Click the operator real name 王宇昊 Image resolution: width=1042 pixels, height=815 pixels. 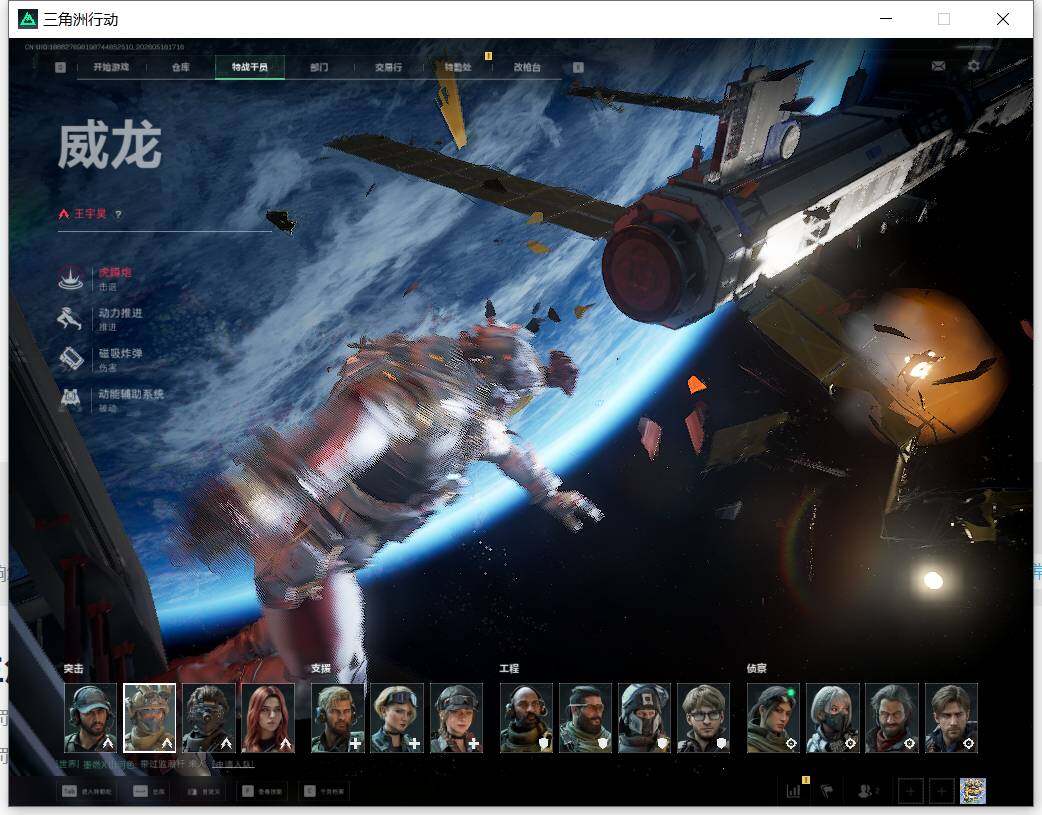click(90, 214)
